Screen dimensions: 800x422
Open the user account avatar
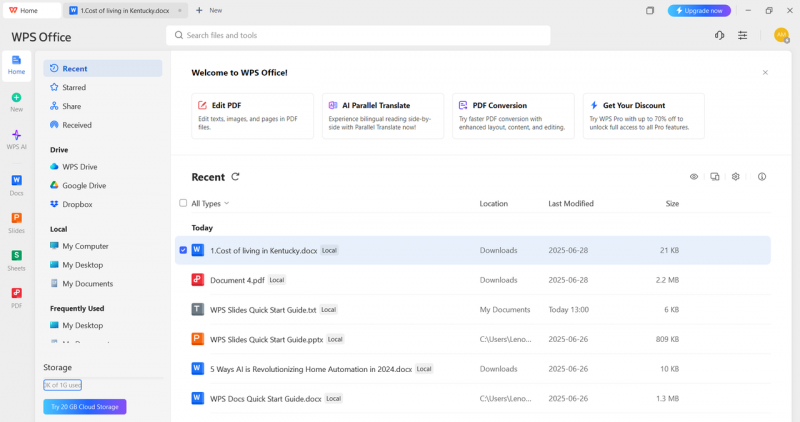[x=781, y=35]
